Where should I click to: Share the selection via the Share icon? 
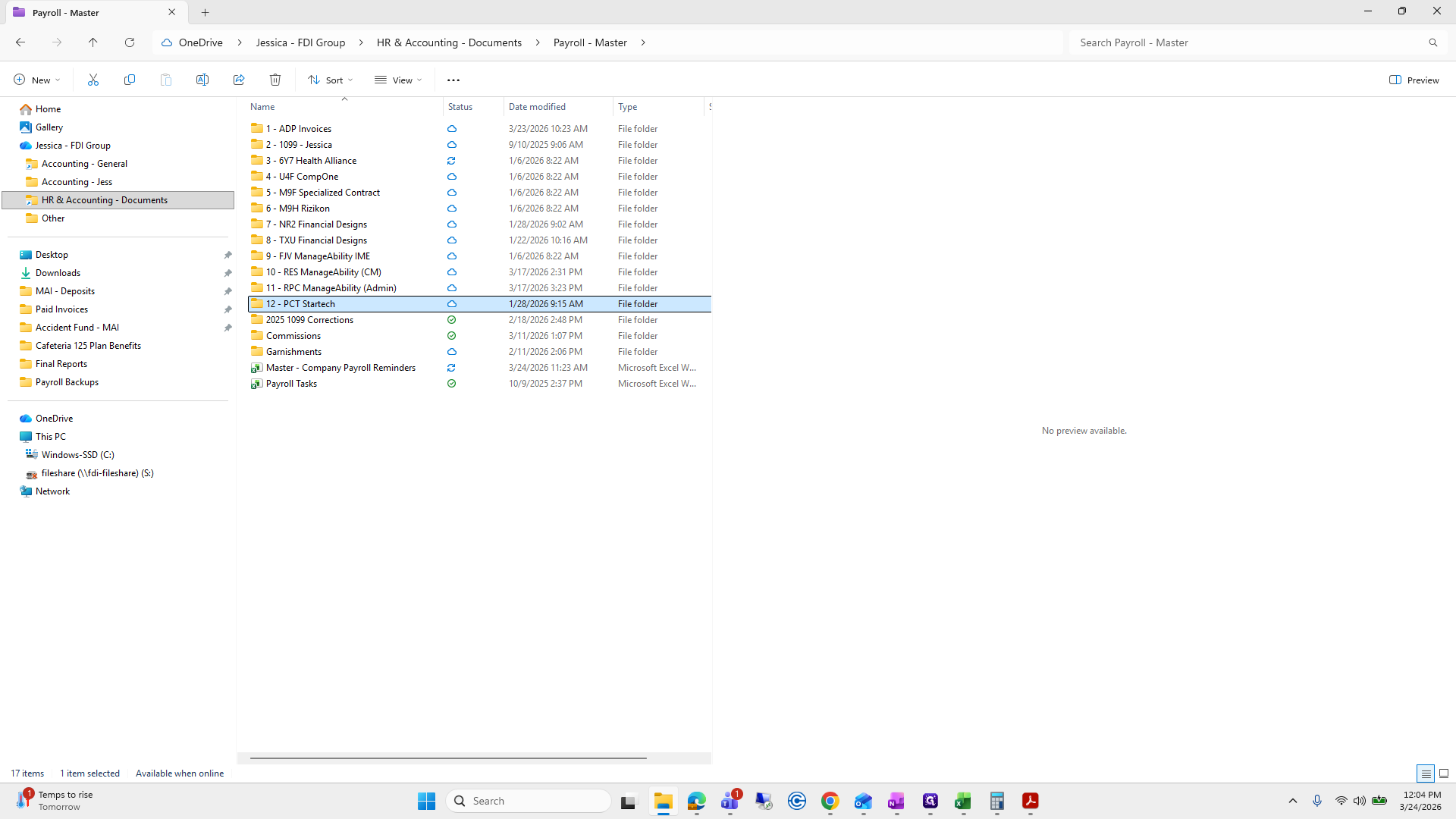click(239, 80)
